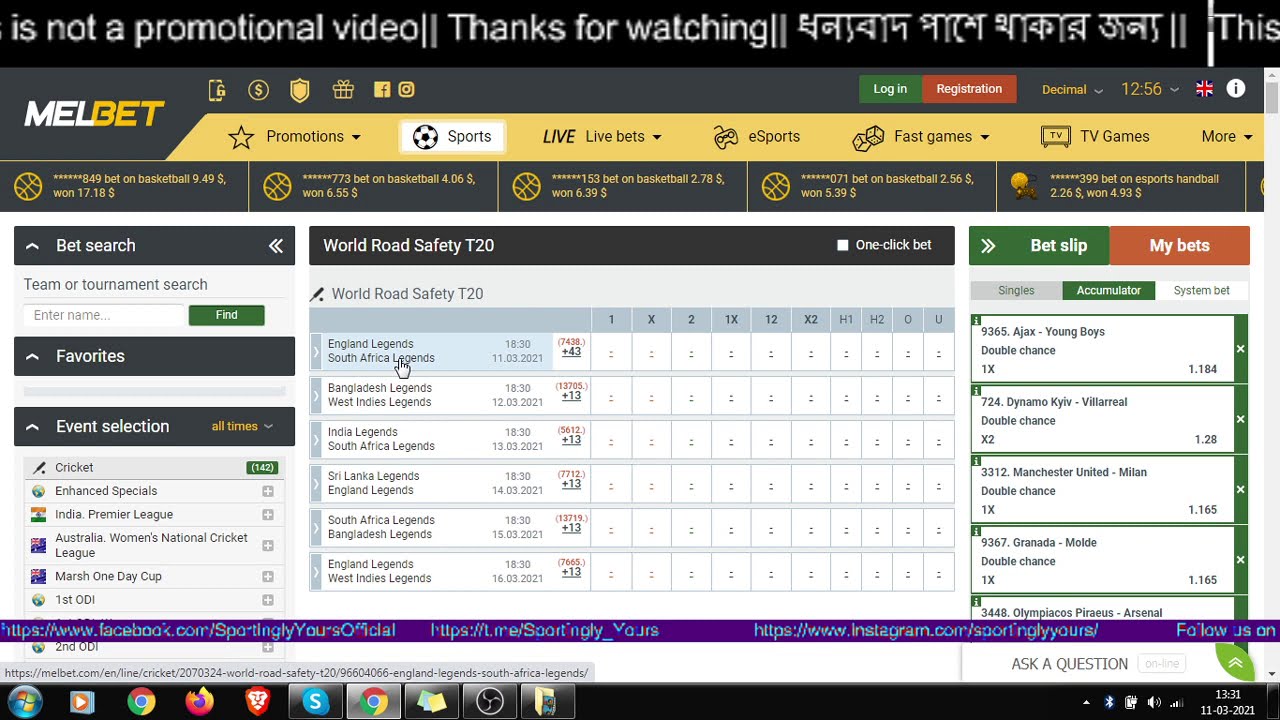Open the mobile app icon in header
1280x720 pixels.
tap(217, 90)
